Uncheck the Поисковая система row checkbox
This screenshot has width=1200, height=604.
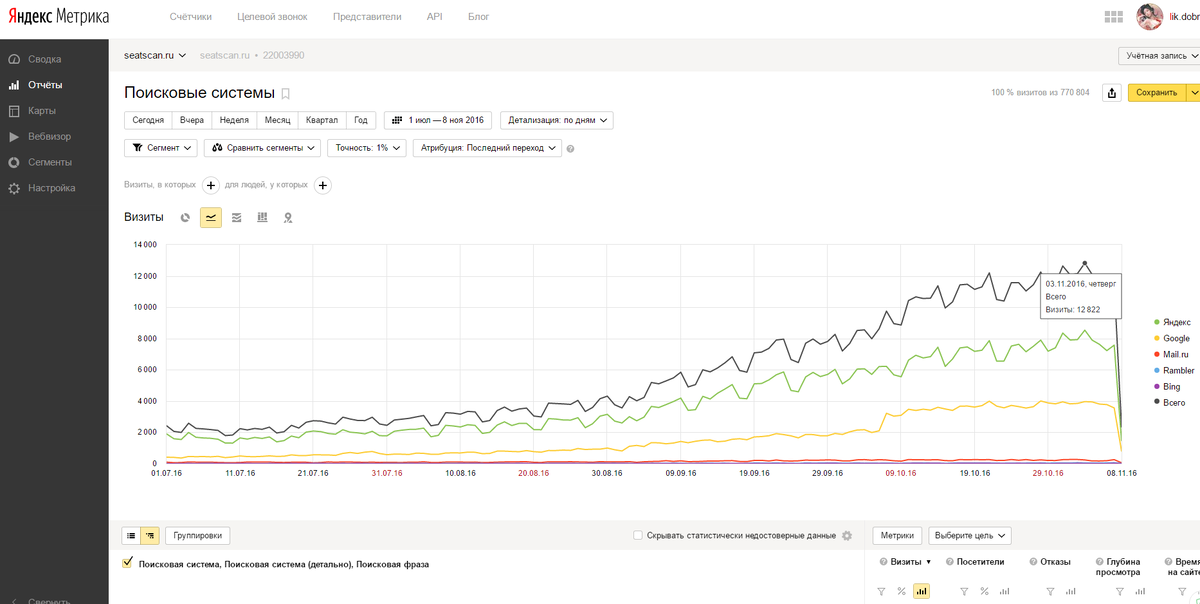127,563
